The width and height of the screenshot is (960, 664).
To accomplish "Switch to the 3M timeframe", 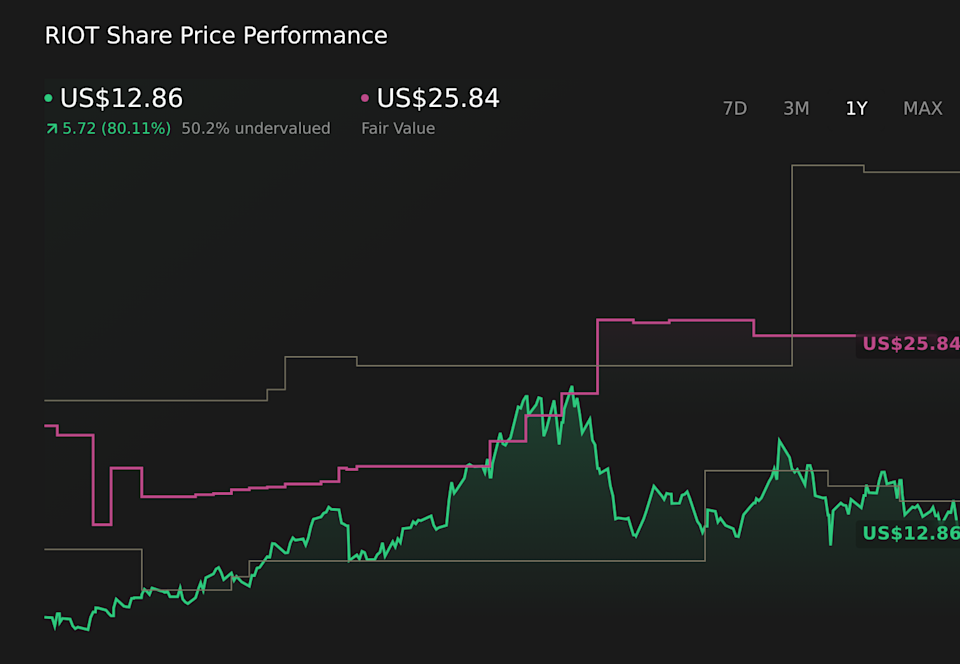I will pyautogui.click(x=796, y=108).
